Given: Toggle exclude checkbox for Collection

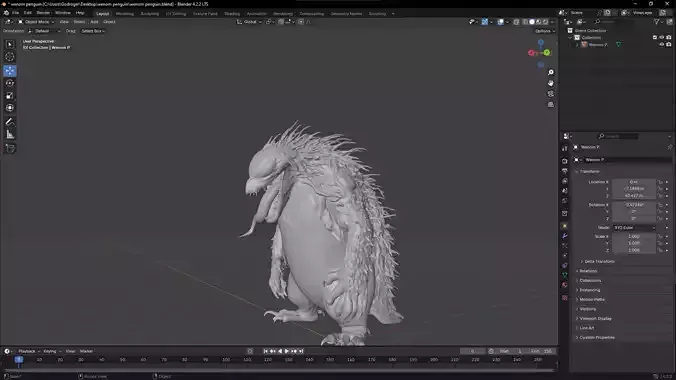Looking at the screenshot, I should (x=654, y=38).
